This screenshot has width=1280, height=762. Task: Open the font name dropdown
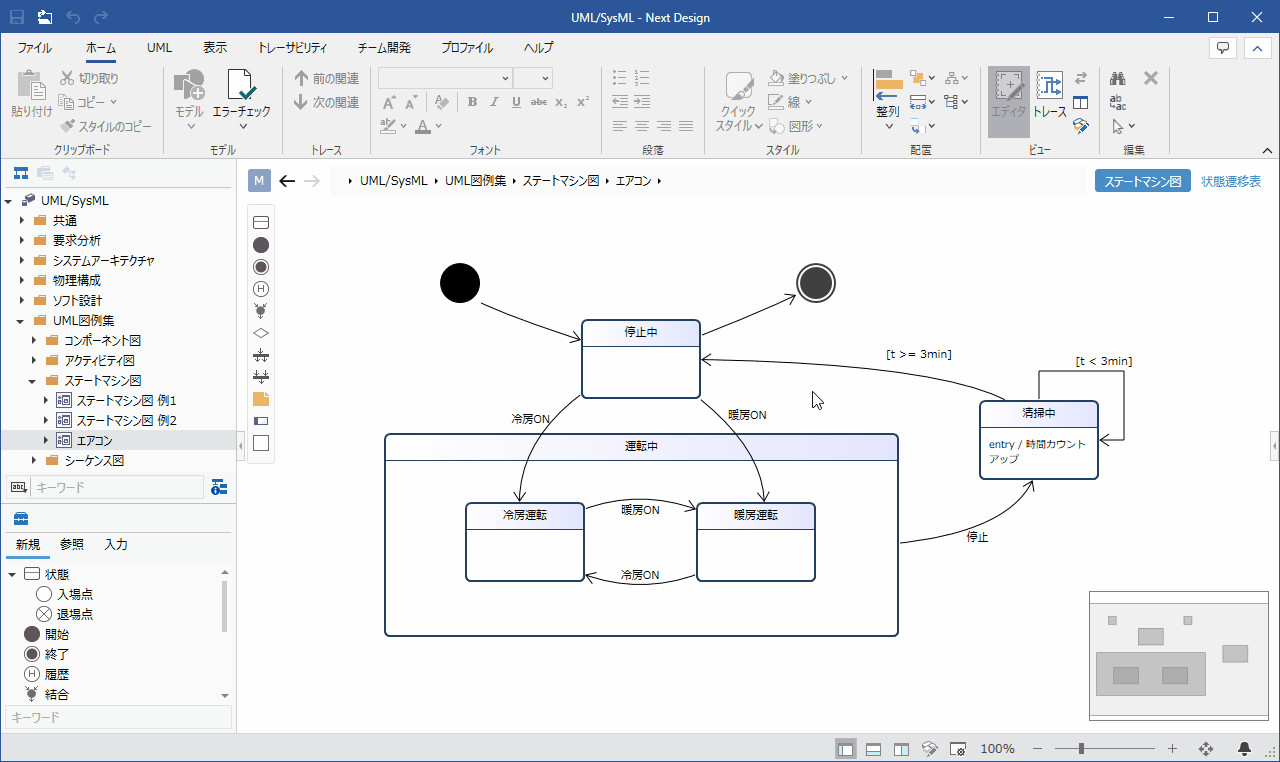coord(505,78)
